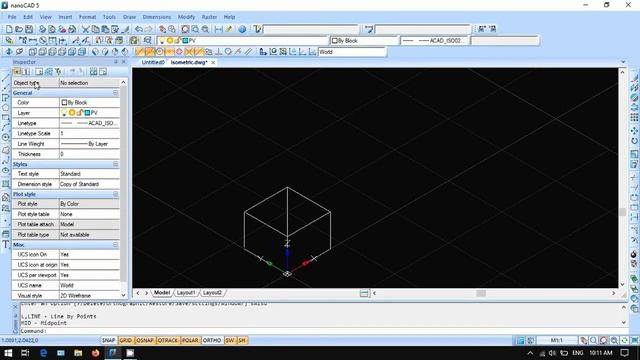This screenshot has width=640, height=360.
Task: Select the Arc tool in left toolbar
Action: 5,127
